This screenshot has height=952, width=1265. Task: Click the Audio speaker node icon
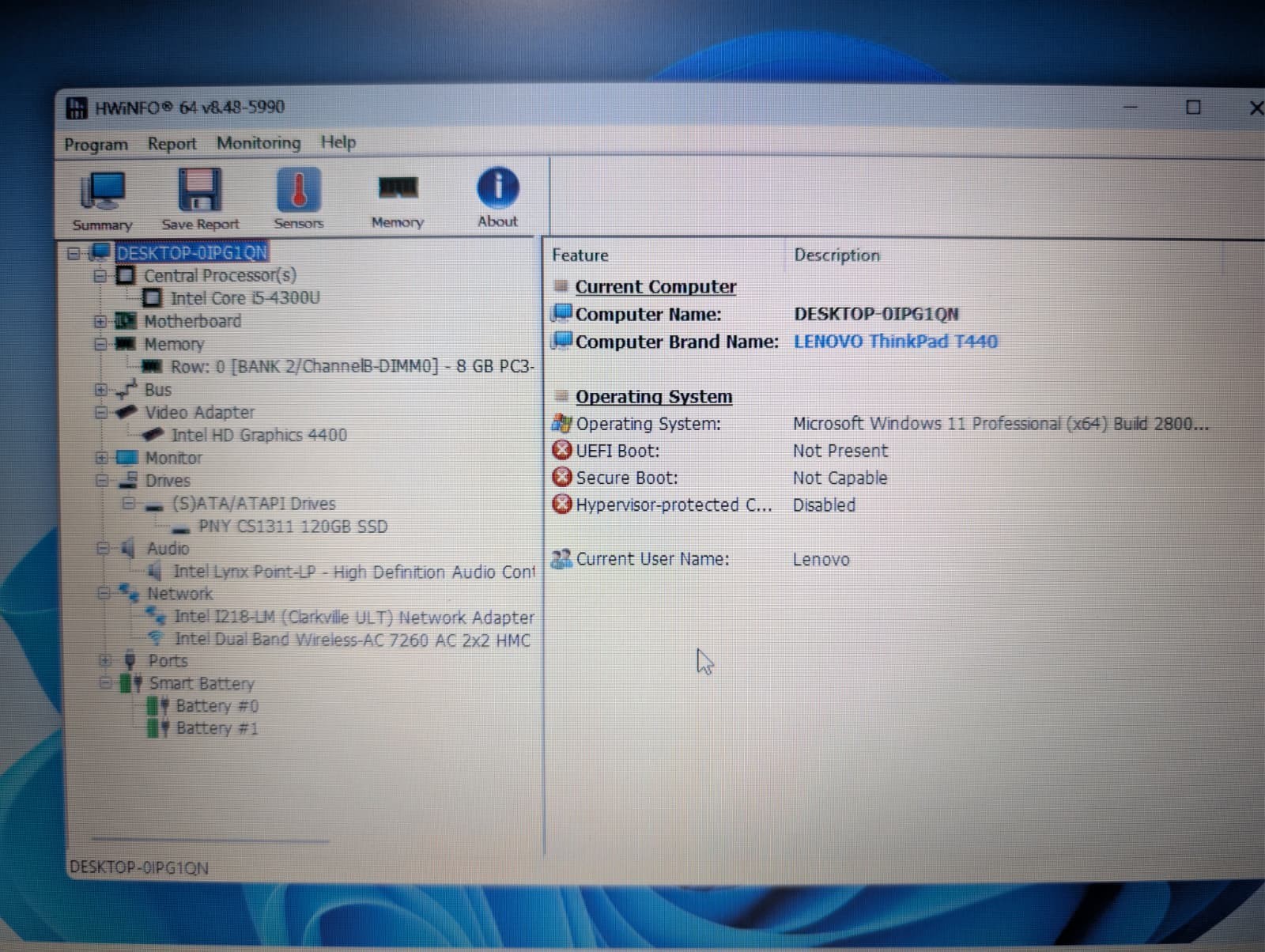point(128,549)
